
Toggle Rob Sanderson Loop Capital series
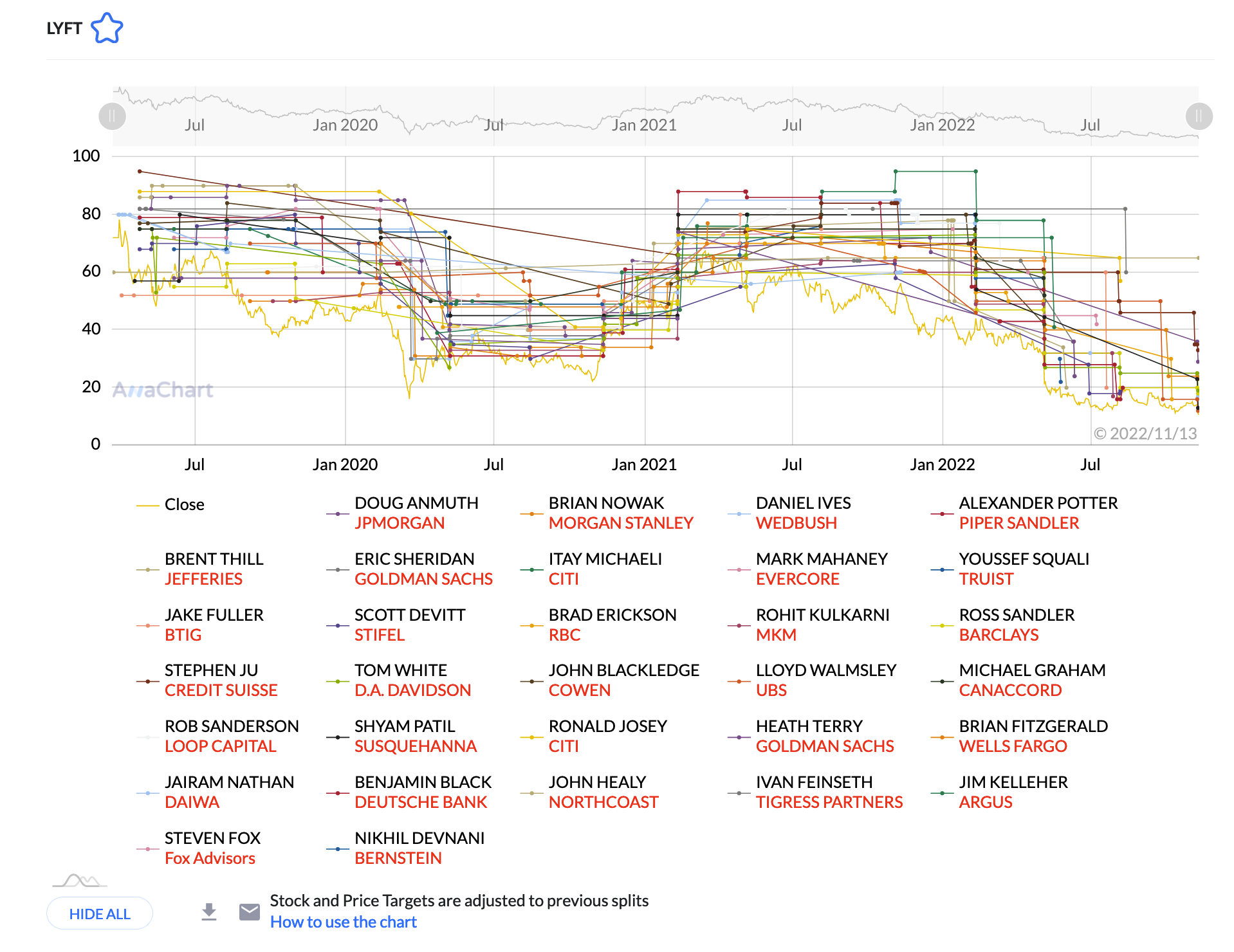point(218,736)
